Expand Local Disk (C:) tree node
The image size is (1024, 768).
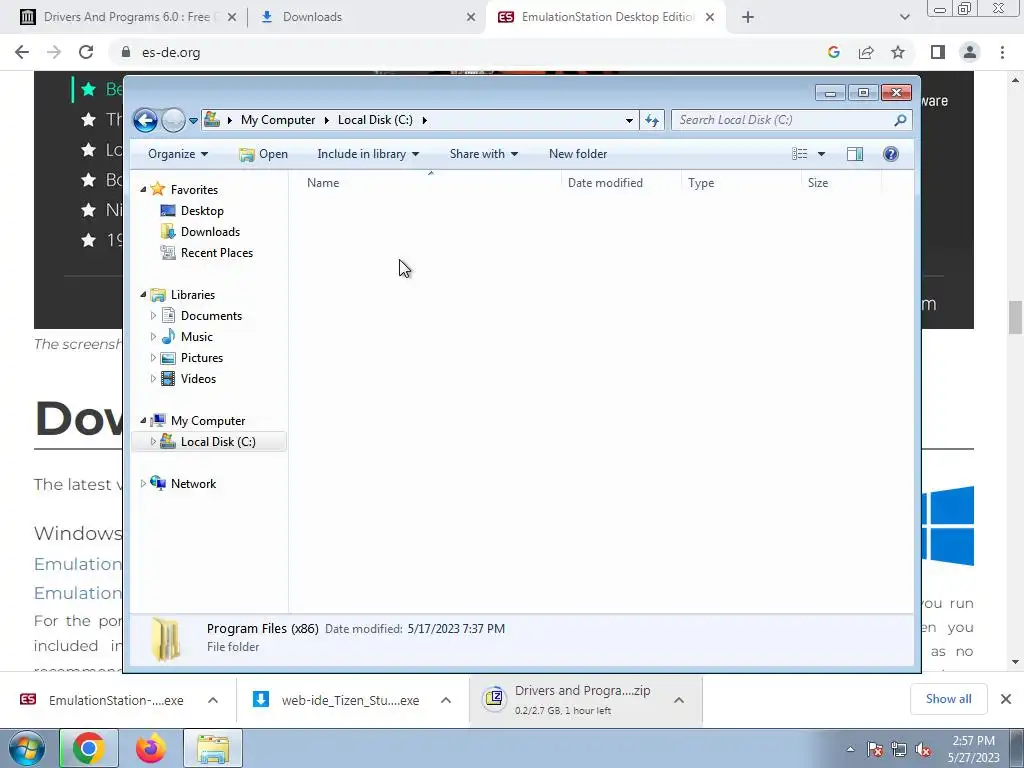(153, 442)
